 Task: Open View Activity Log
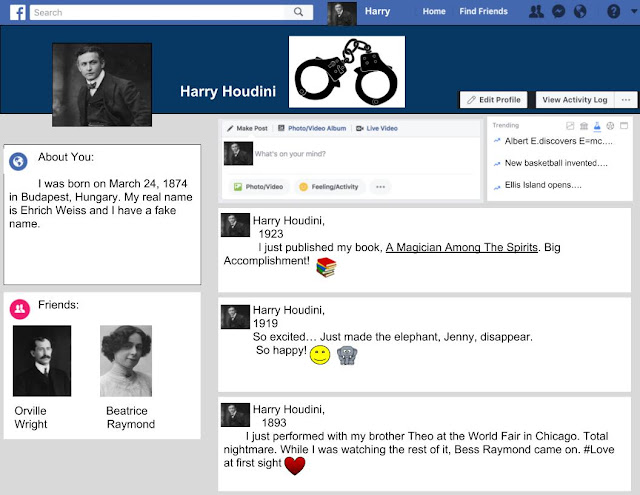pyautogui.click(x=575, y=100)
